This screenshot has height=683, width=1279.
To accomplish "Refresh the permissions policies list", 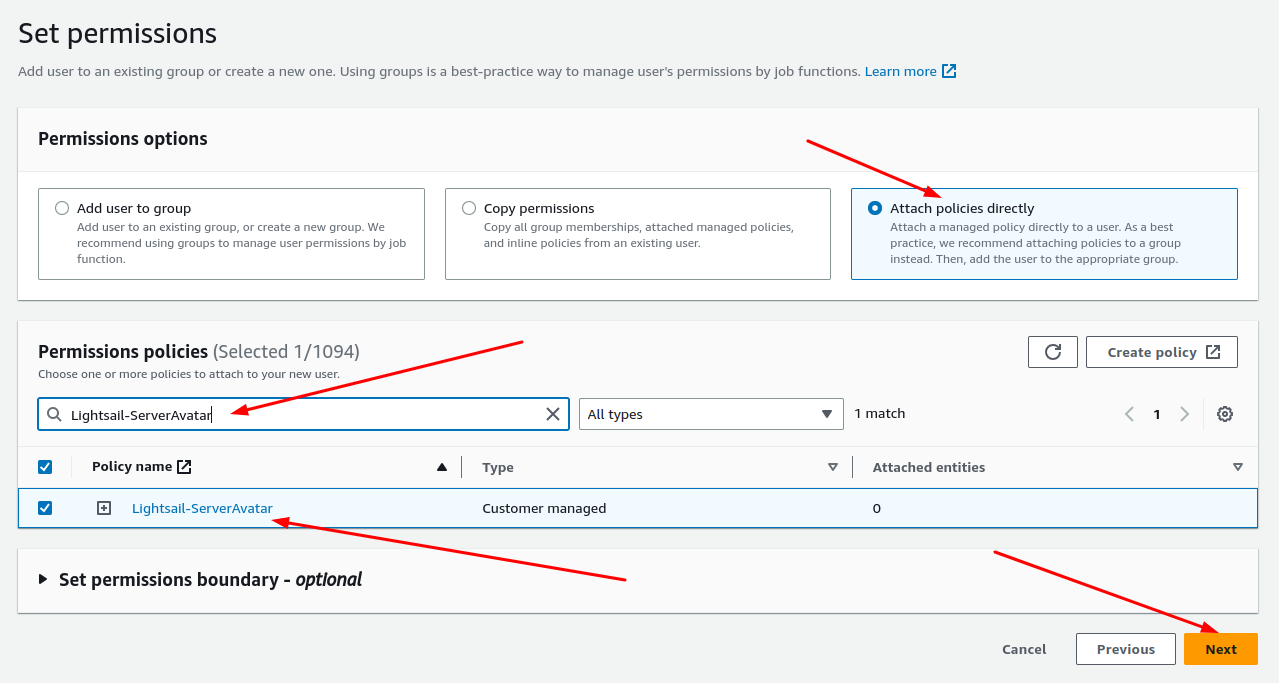I will pos(1053,352).
